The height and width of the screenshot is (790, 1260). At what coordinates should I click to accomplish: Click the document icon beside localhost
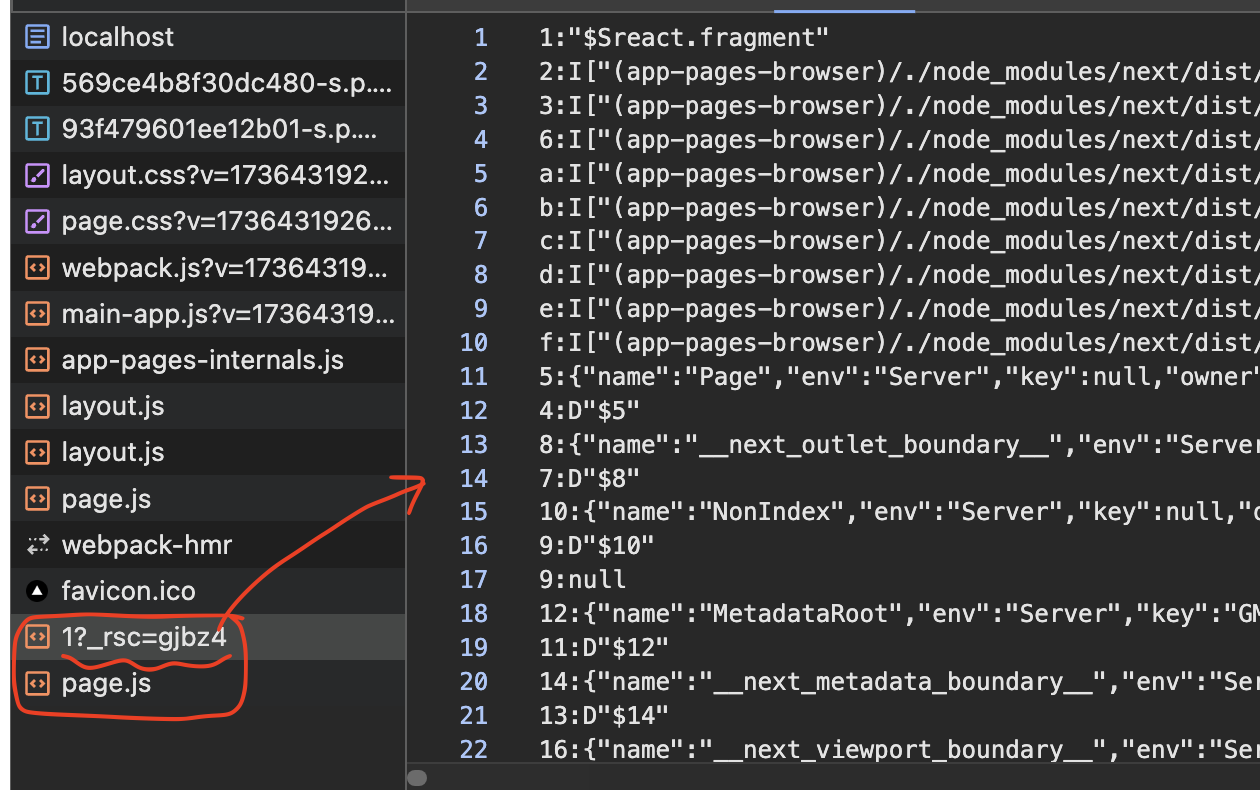point(37,38)
